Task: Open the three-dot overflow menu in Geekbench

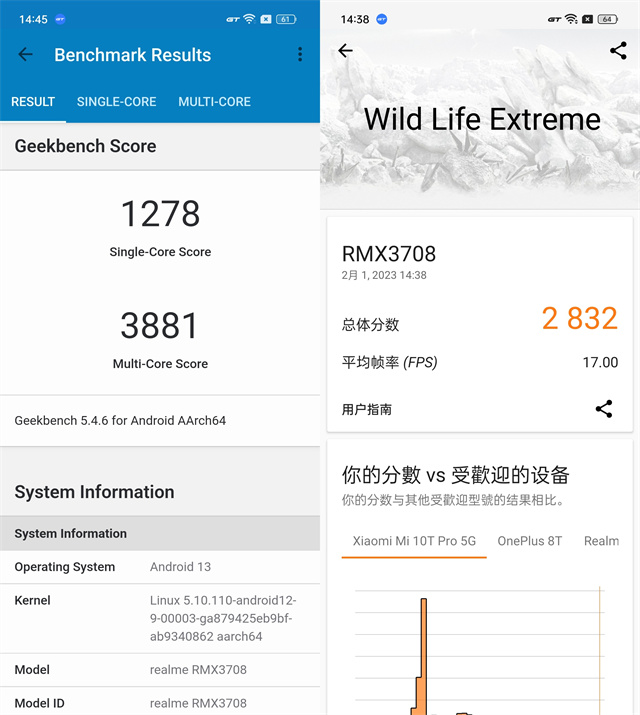Action: pyautogui.click(x=299, y=54)
